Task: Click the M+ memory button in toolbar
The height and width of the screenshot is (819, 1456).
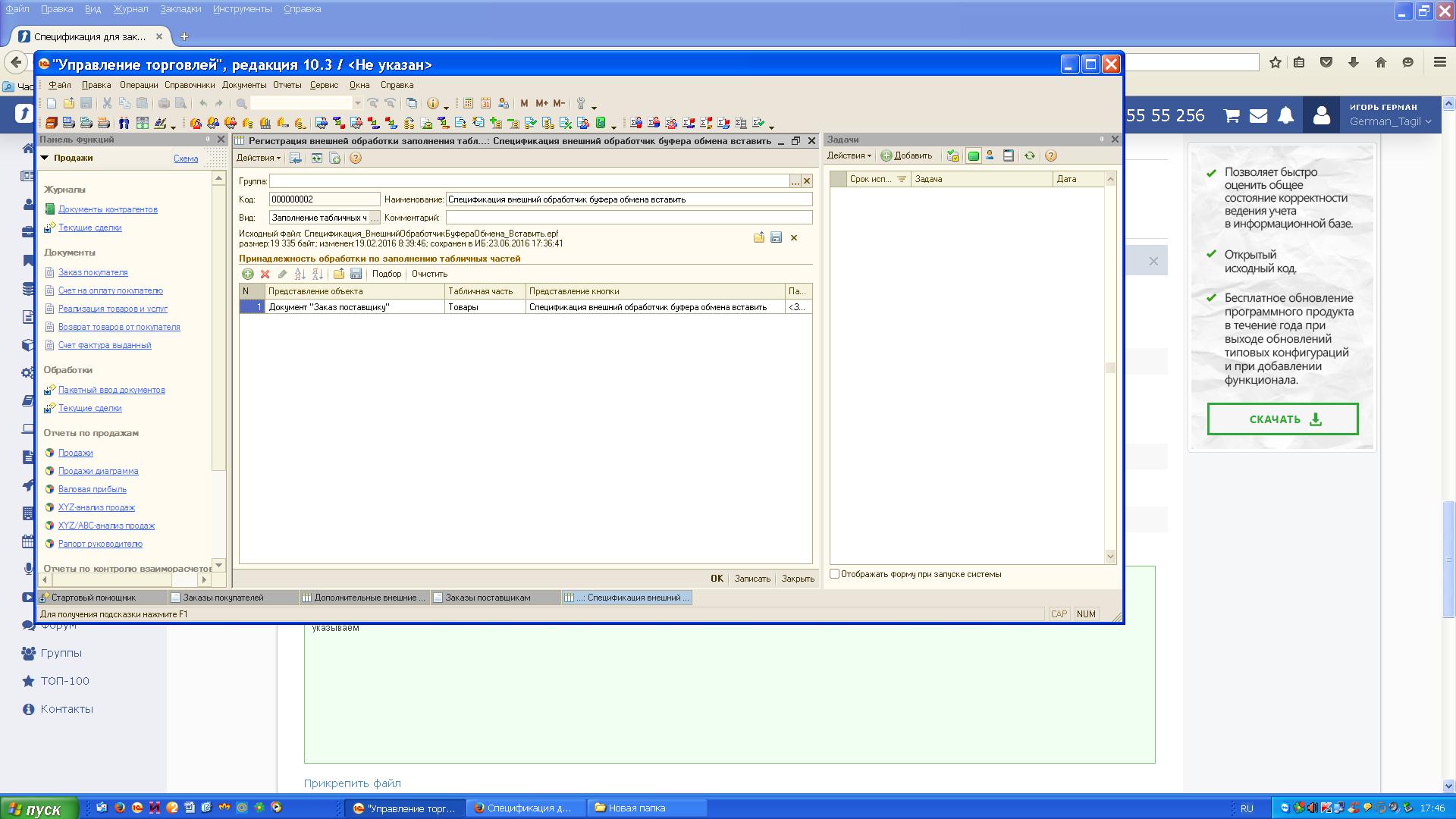Action: point(541,103)
